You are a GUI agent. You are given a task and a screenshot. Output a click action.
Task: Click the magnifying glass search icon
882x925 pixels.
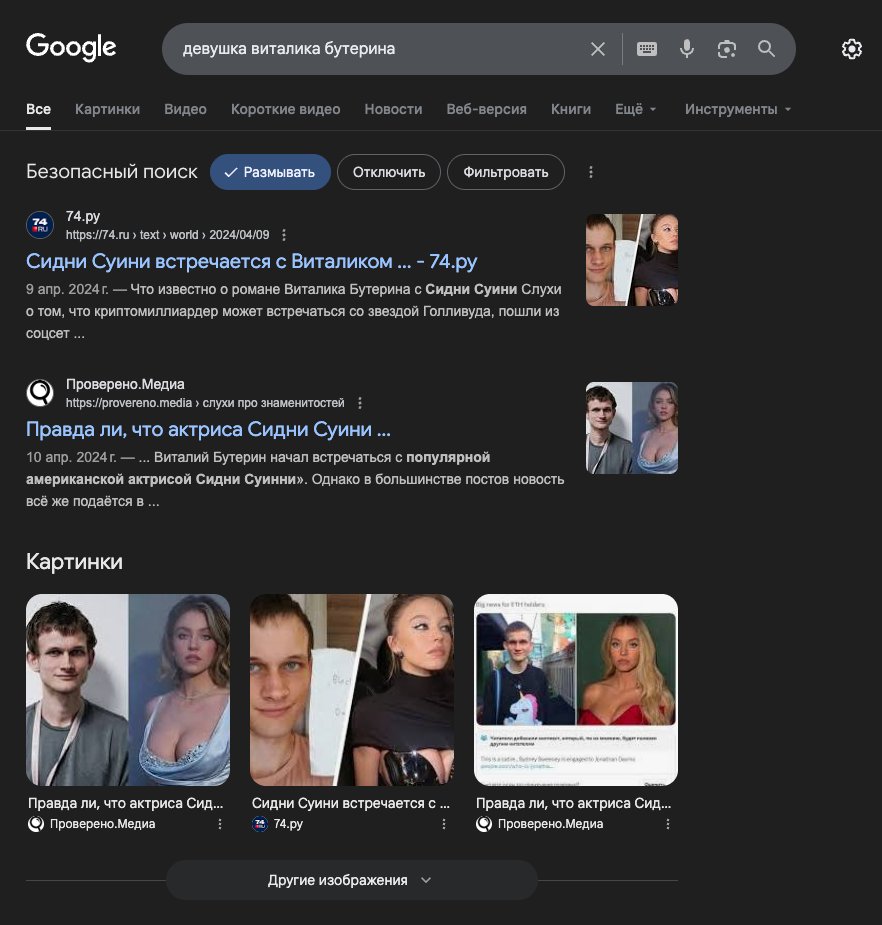click(766, 49)
